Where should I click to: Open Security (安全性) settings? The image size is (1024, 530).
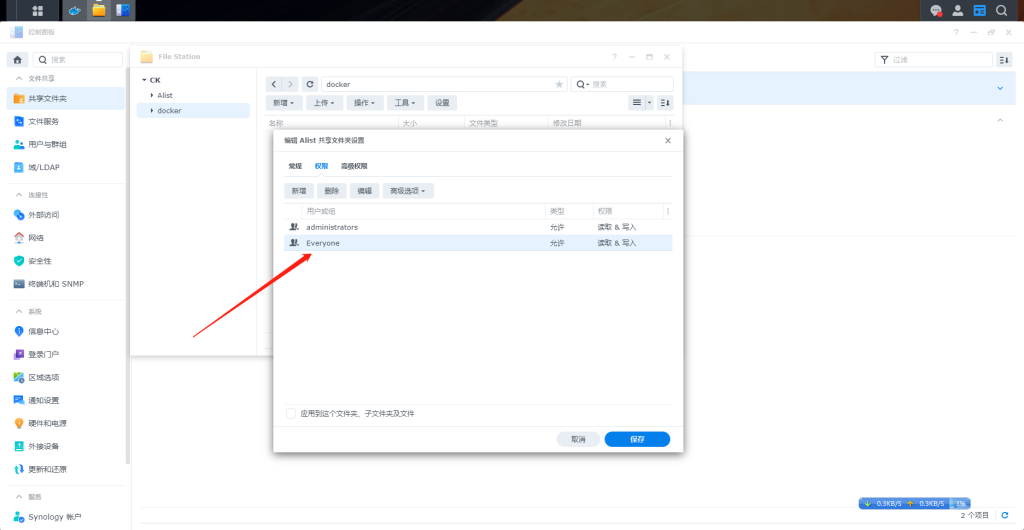click(x=65, y=260)
